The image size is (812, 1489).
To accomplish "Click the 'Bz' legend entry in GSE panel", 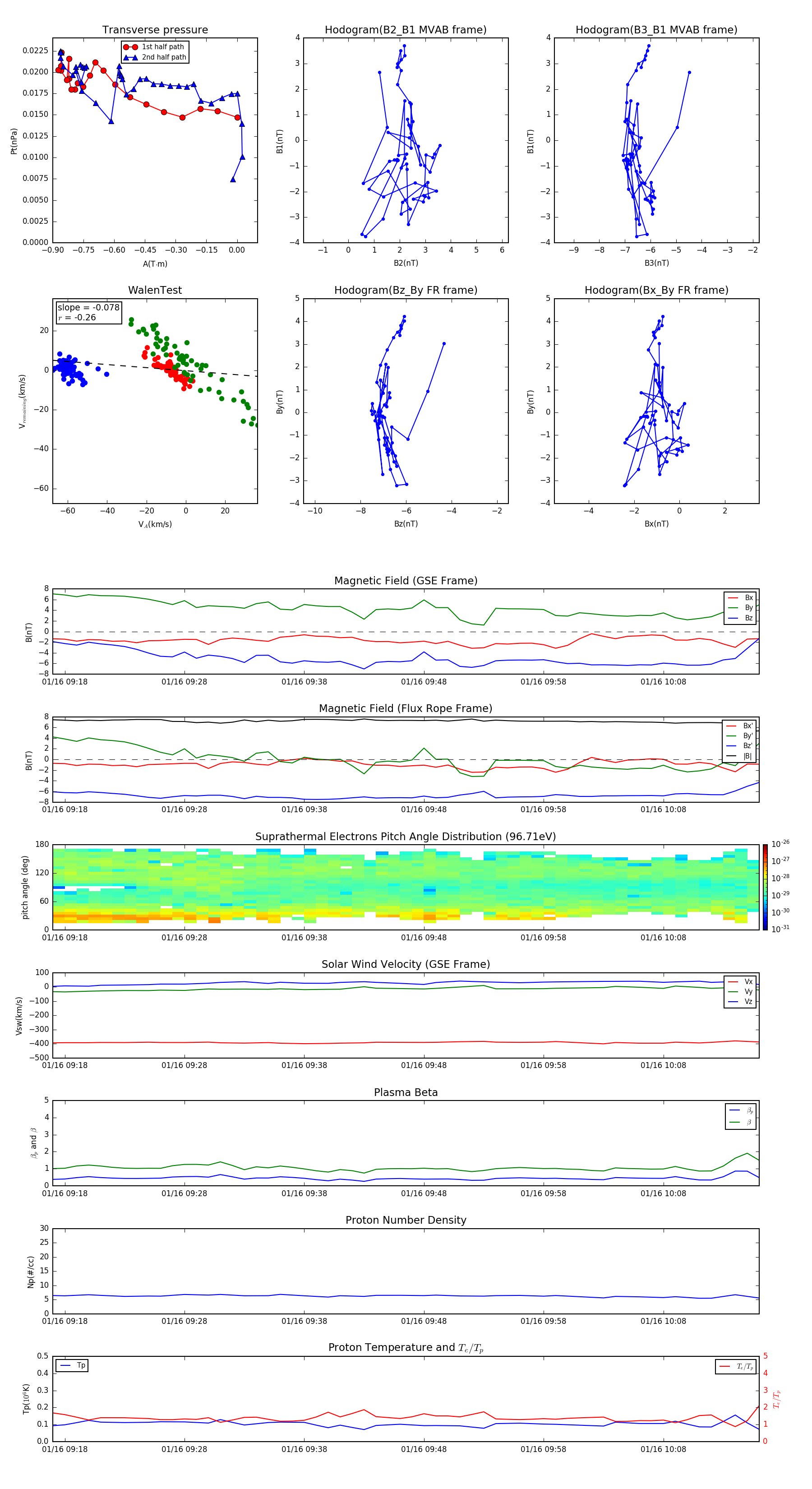I will (x=741, y=618).
